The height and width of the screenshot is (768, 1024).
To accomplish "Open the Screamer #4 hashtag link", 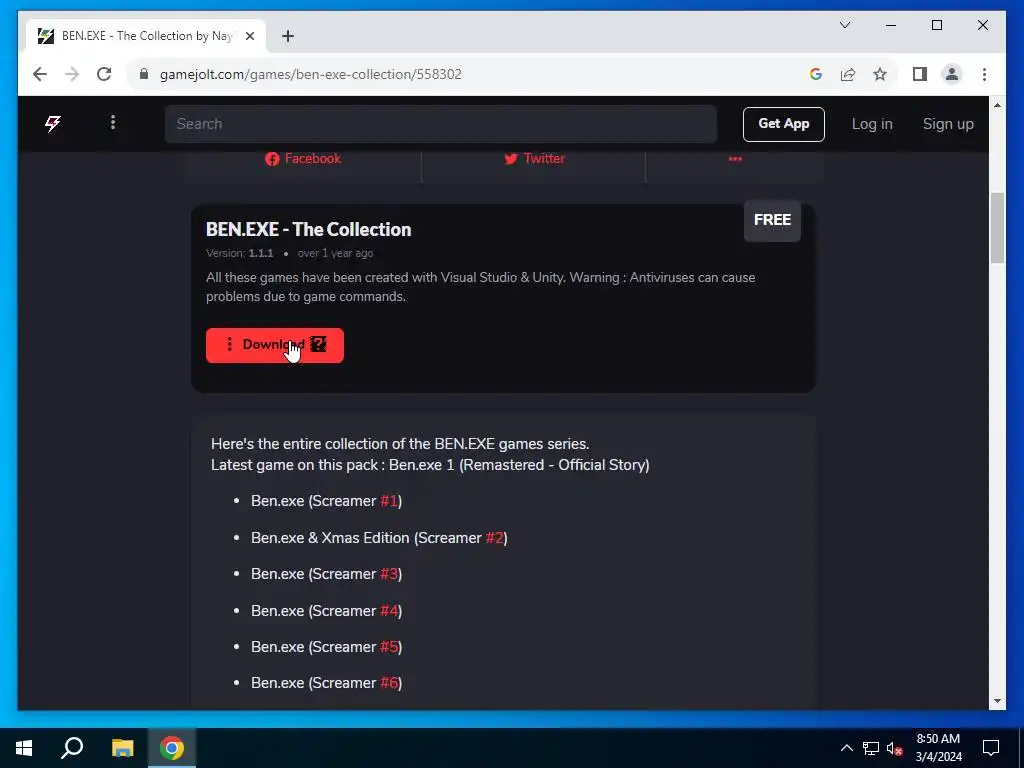I will click(x=389, y=611).
